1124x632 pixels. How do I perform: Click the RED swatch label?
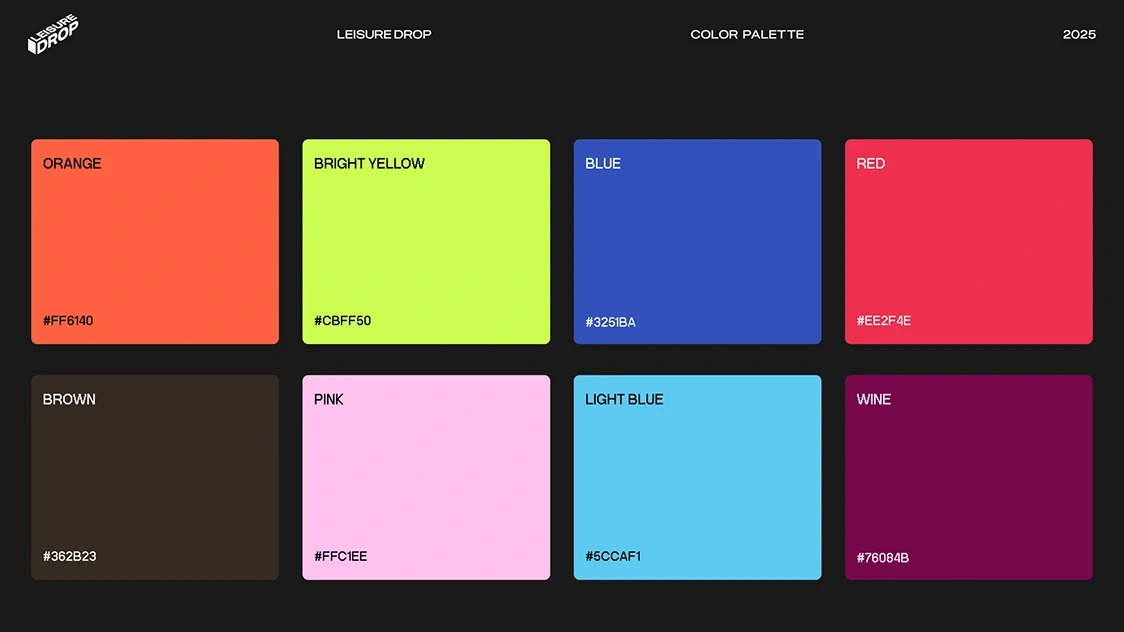tap(870, 163)
